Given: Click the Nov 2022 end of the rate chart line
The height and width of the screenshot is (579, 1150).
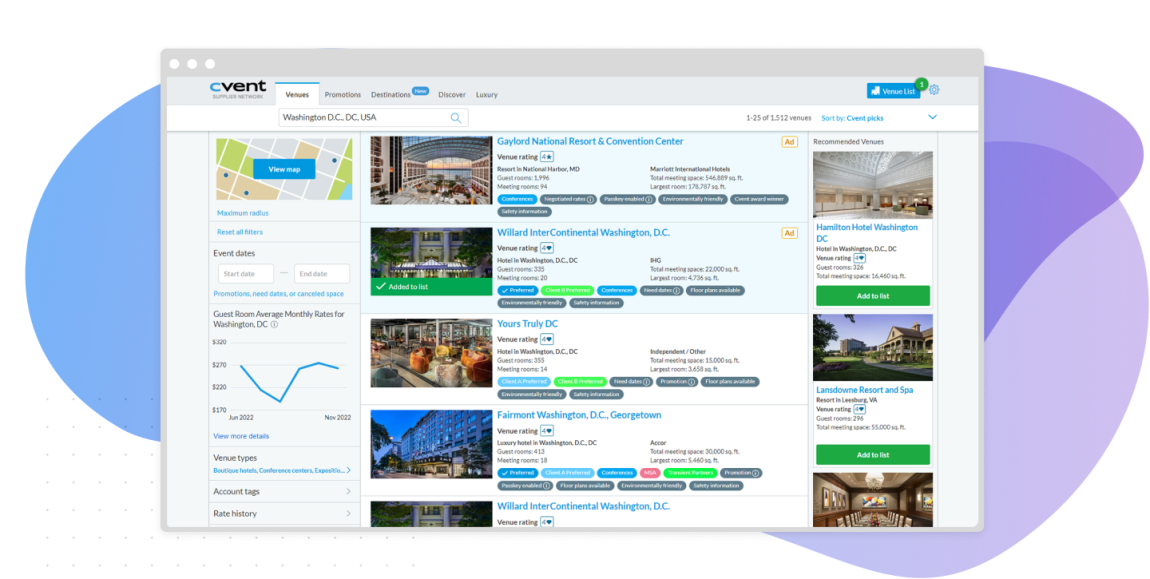Looking at the screenshot, I should [338, 369].
